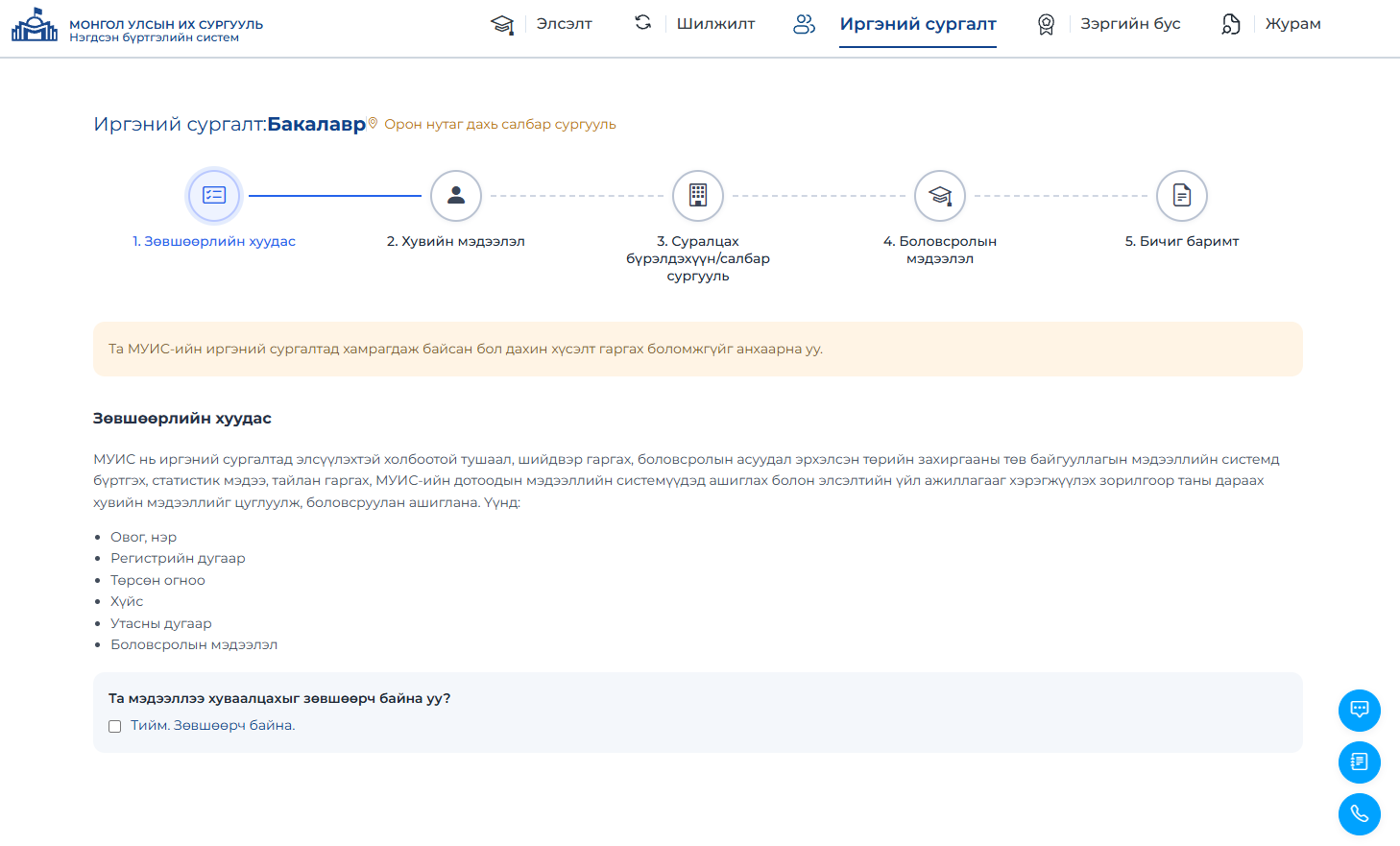Click the 'Төрсөн огноо' list item
Screen dimensions: 1400x846
pyautogui.click(x=157, y=580)
